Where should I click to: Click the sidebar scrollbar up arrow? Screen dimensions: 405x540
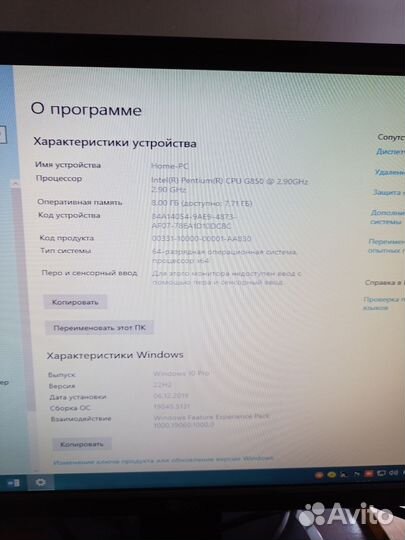[x=15, y=184]
